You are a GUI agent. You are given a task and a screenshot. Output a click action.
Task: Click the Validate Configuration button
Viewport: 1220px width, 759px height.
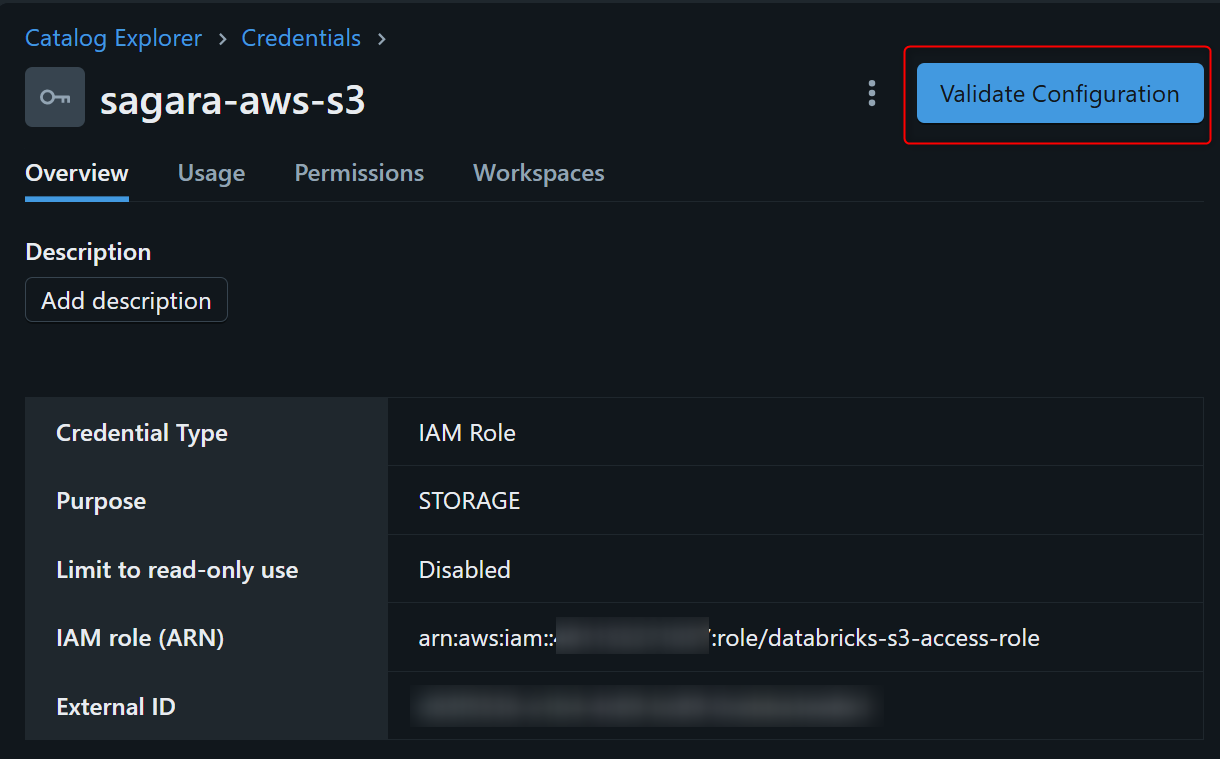coord(1060,94)
